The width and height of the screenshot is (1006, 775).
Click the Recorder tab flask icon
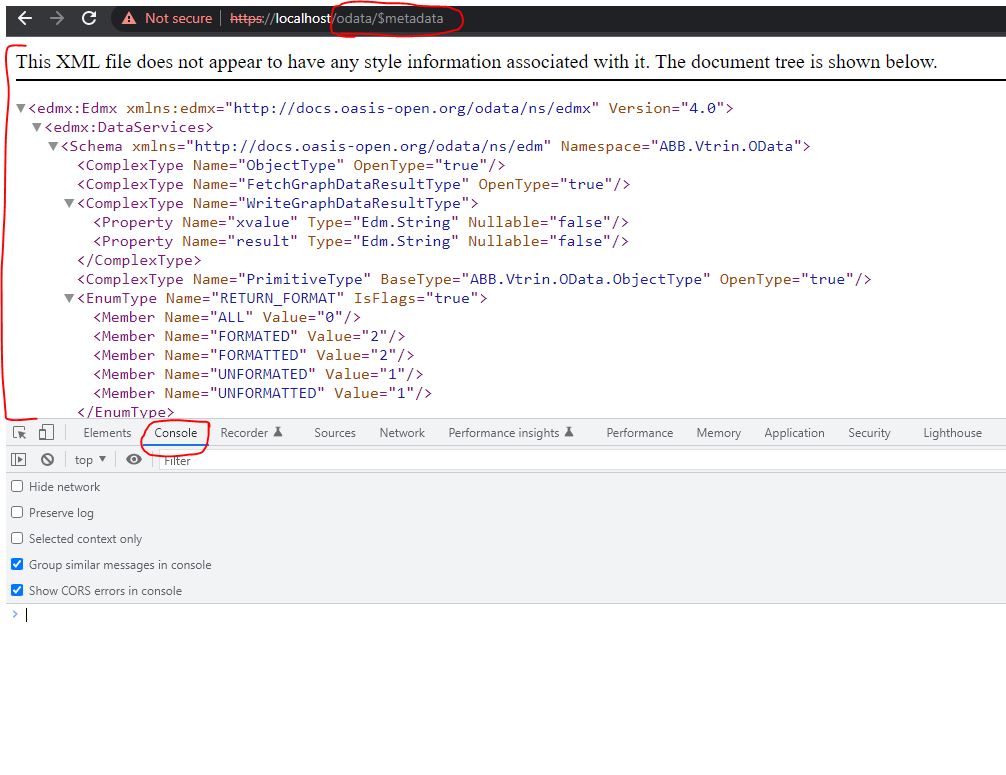click(278, 432)
